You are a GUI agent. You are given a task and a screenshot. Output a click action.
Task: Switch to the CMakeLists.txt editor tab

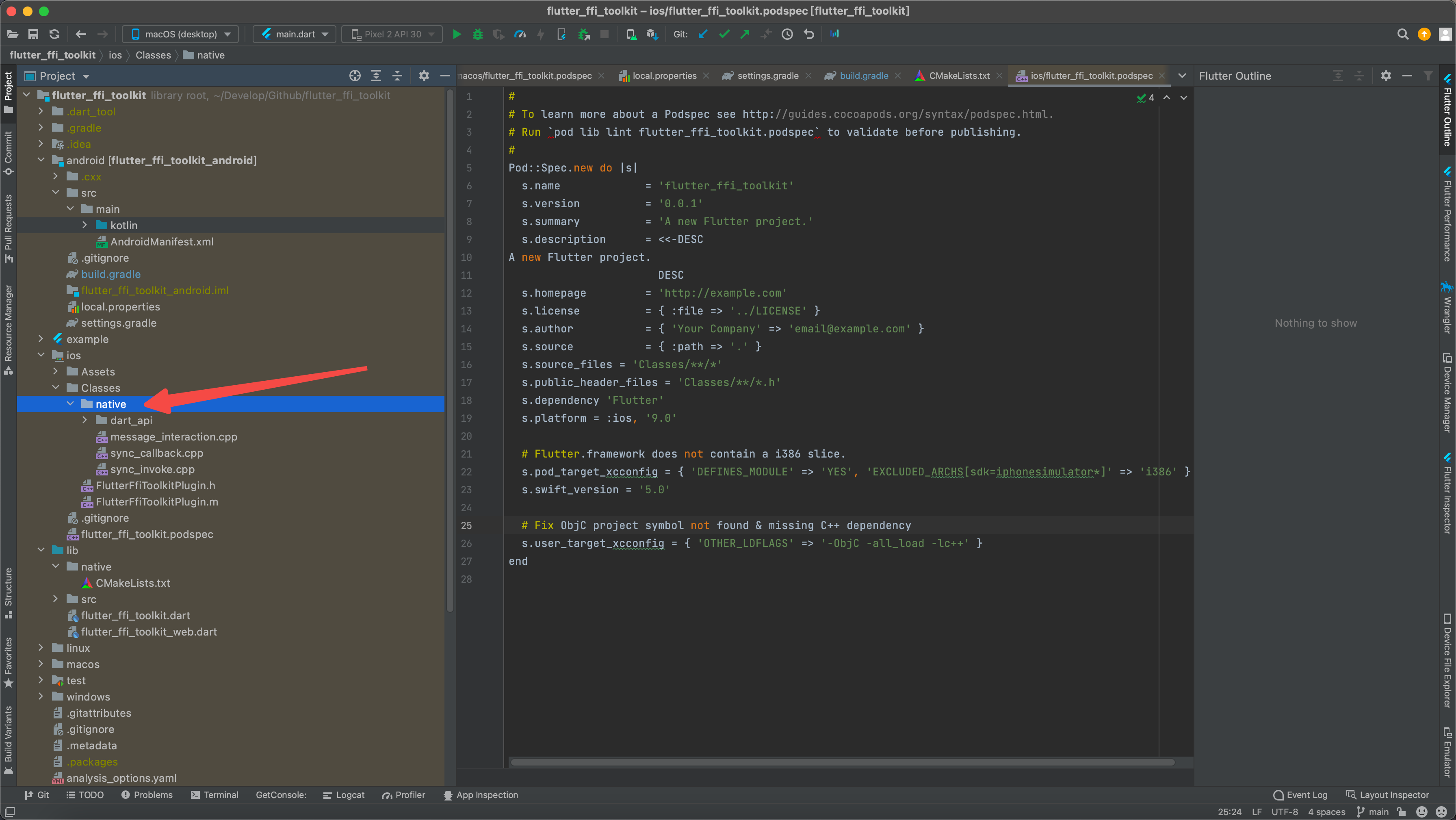tap(959, 76)
